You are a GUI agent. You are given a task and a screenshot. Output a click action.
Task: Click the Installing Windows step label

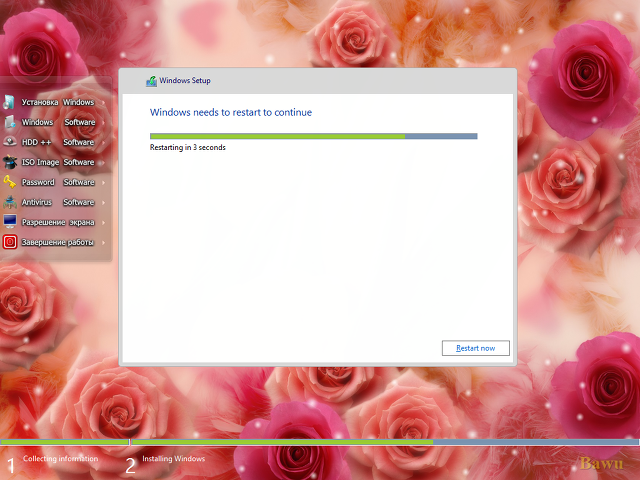click(173, 459)
